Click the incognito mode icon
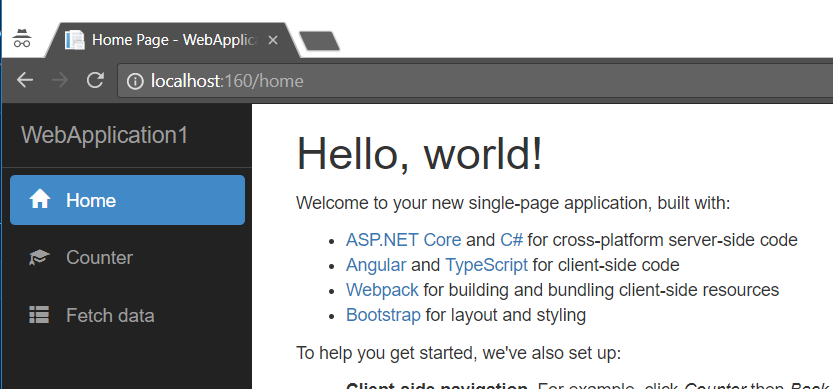Viewport: 833px width, 389px height. pyautogui.click(x=22, y=39)
